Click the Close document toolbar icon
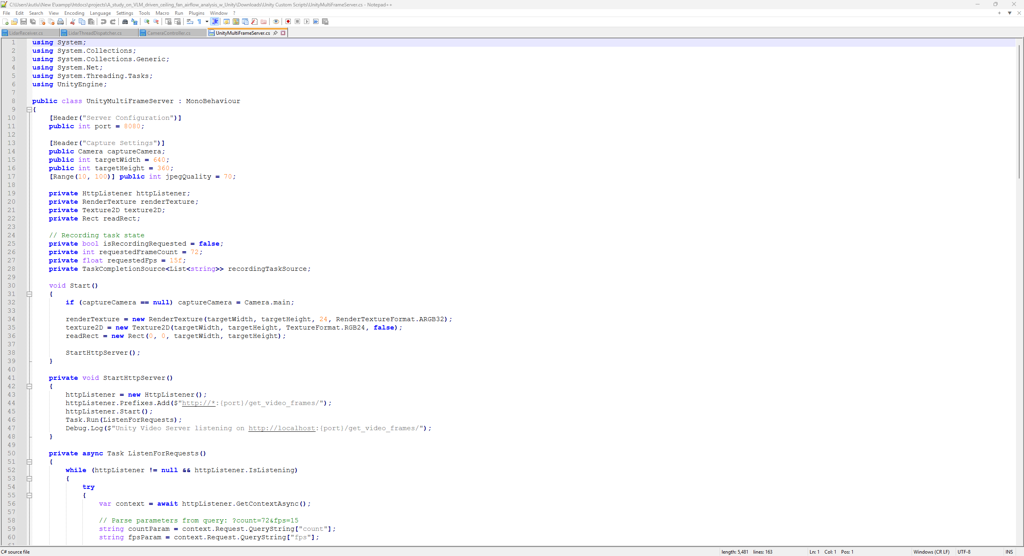 click(42, 22)
